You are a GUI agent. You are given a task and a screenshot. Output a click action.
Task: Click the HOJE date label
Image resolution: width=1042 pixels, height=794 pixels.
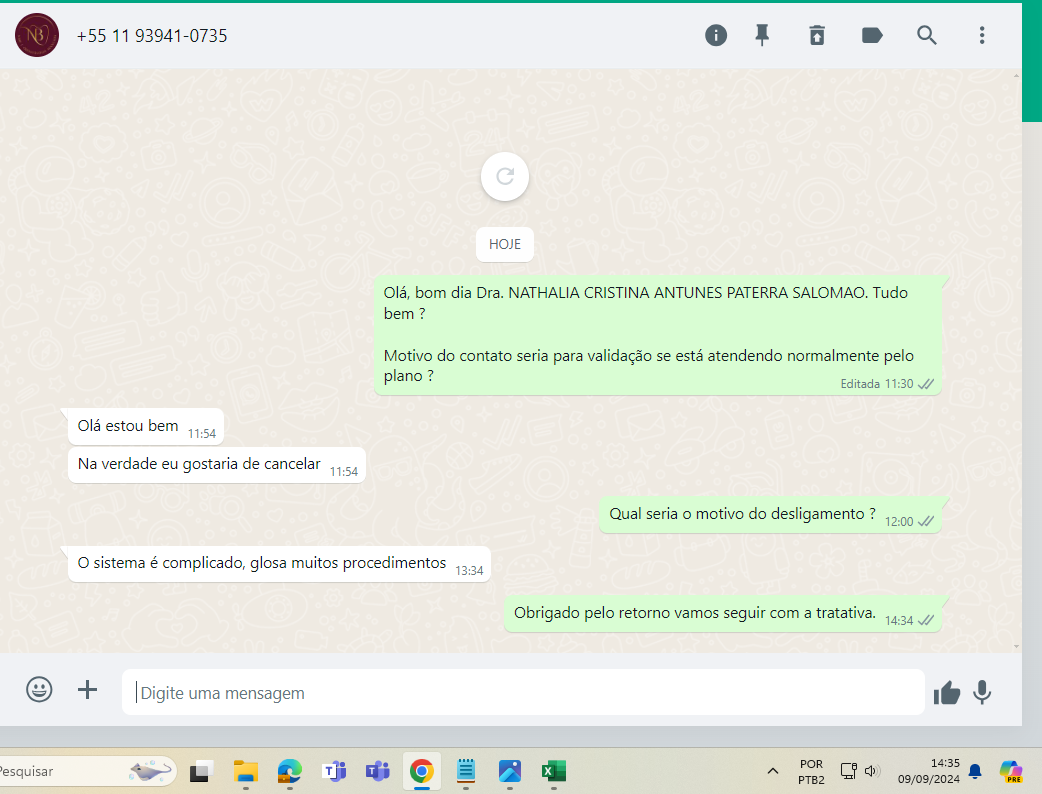[x=504, y=245]
